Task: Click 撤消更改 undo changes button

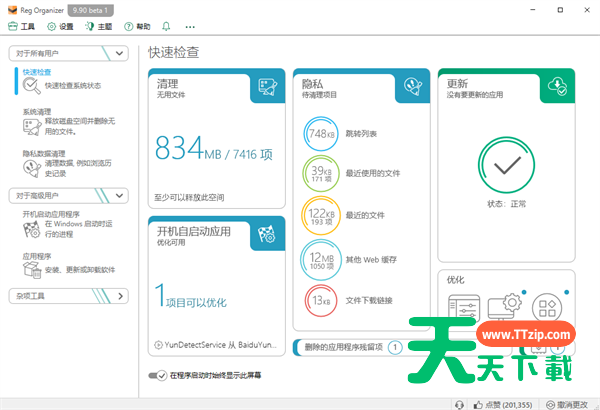Action: tap(567, 404)
